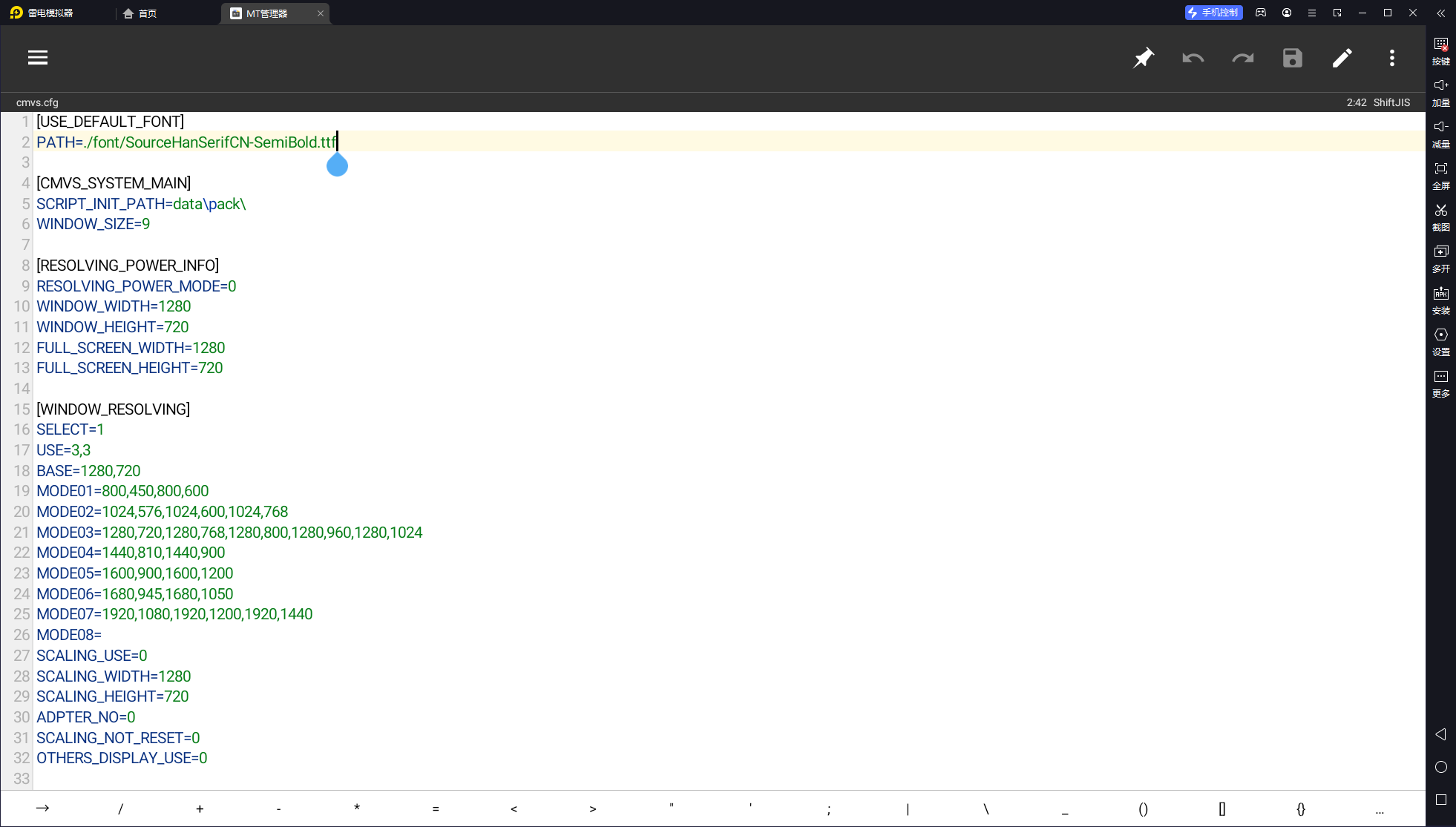Image resolution: width=1456 pixels, height=827 pixels.
Task: Open the emulator 设置 settings
Action: coord(1441,342)
